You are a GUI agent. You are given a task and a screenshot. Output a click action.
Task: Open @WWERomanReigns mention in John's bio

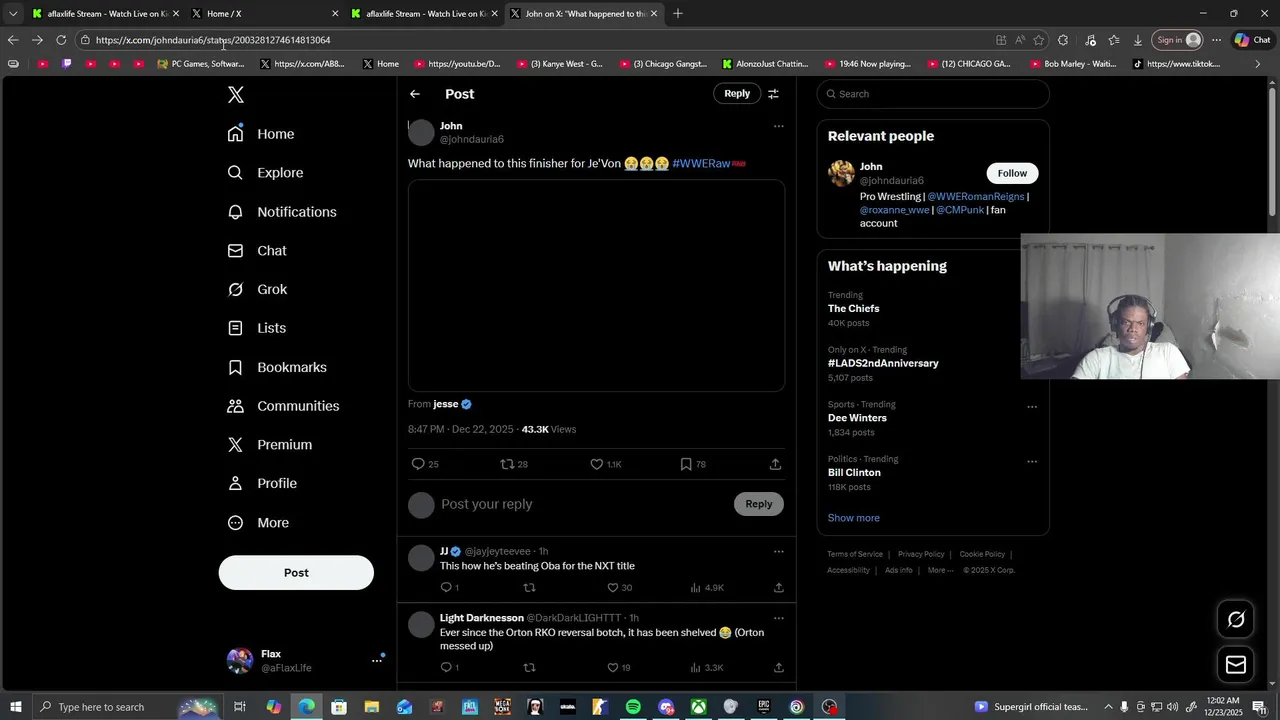point(976,197)
